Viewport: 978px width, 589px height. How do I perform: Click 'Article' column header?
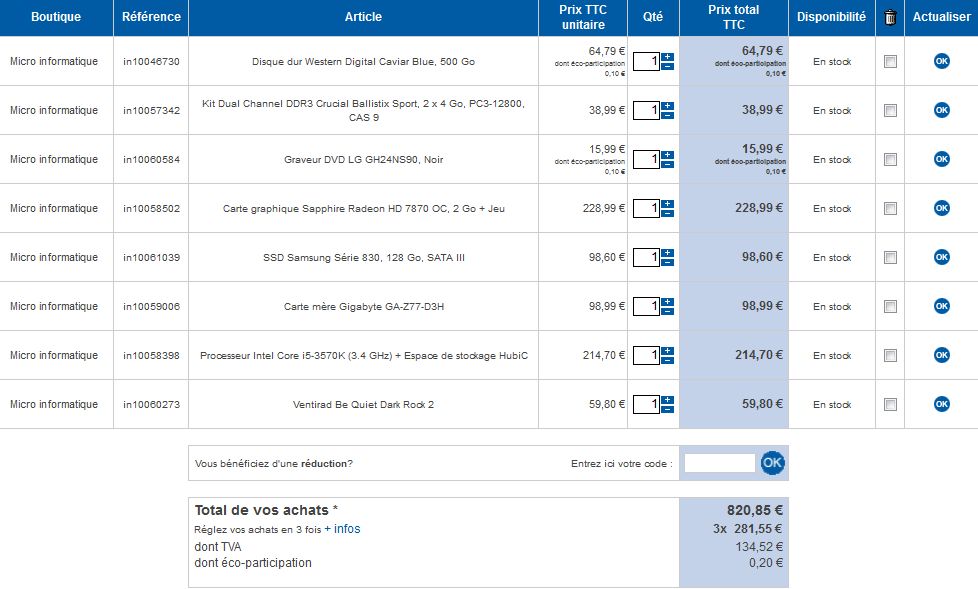point(363,17)
